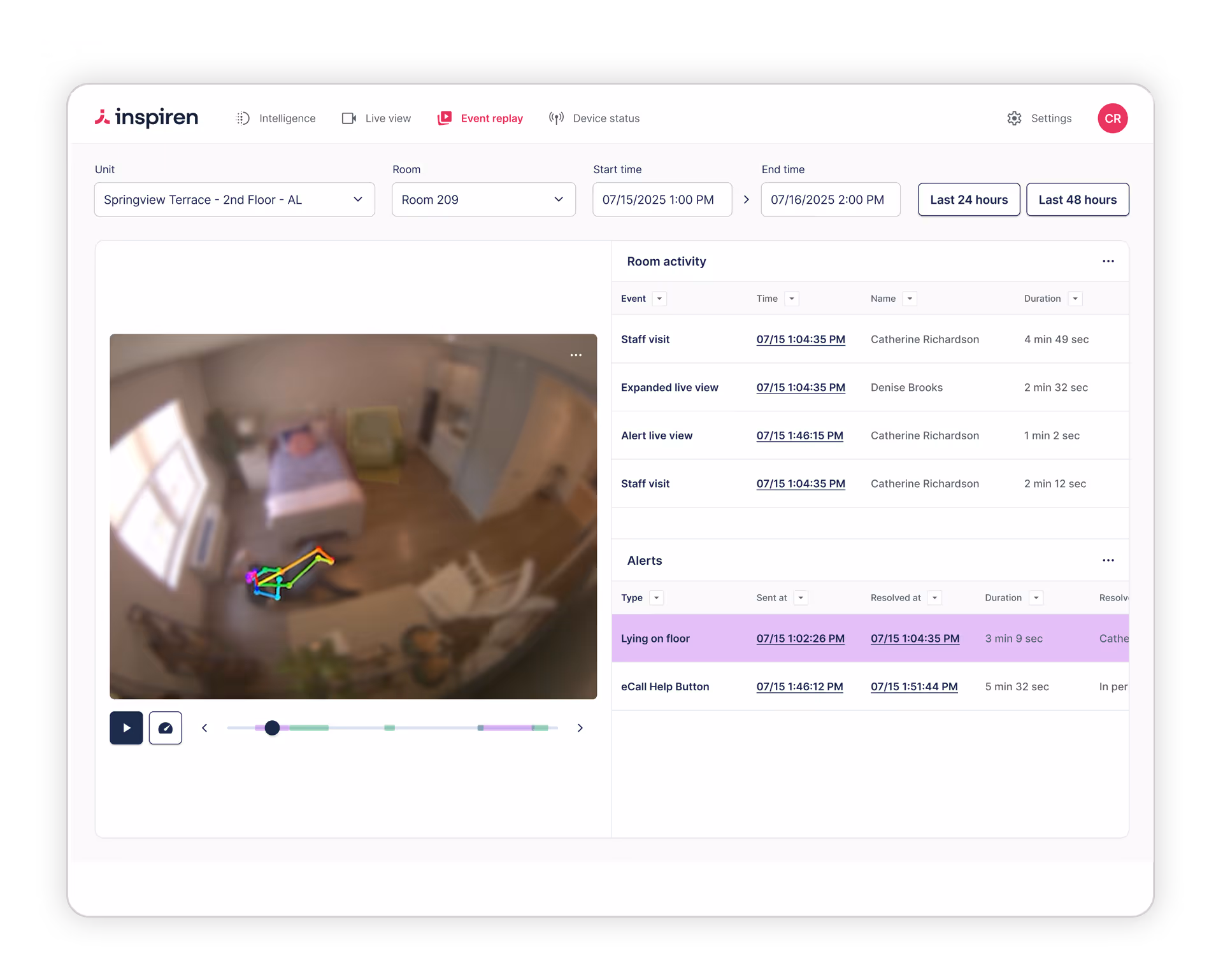This screenshot has height=980, width=1223.
Task: Open Alerts panel more options menu
Action: (x=1108, y=560)
